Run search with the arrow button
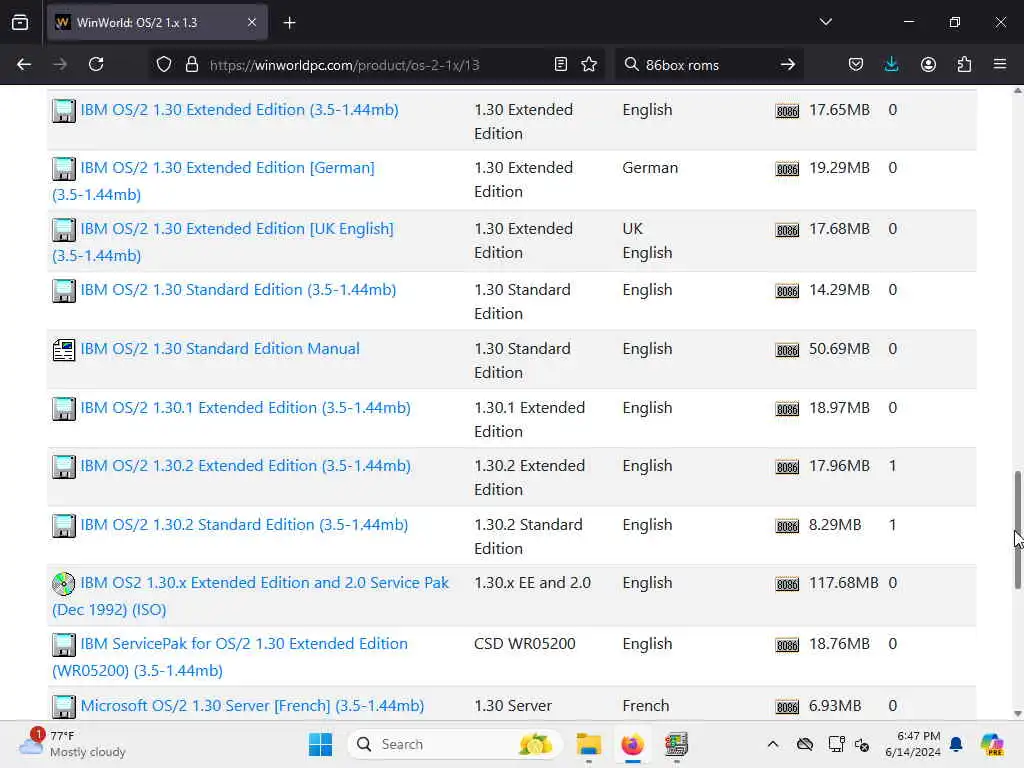This screenshot has height=768, width=1024. click(788, 64)
